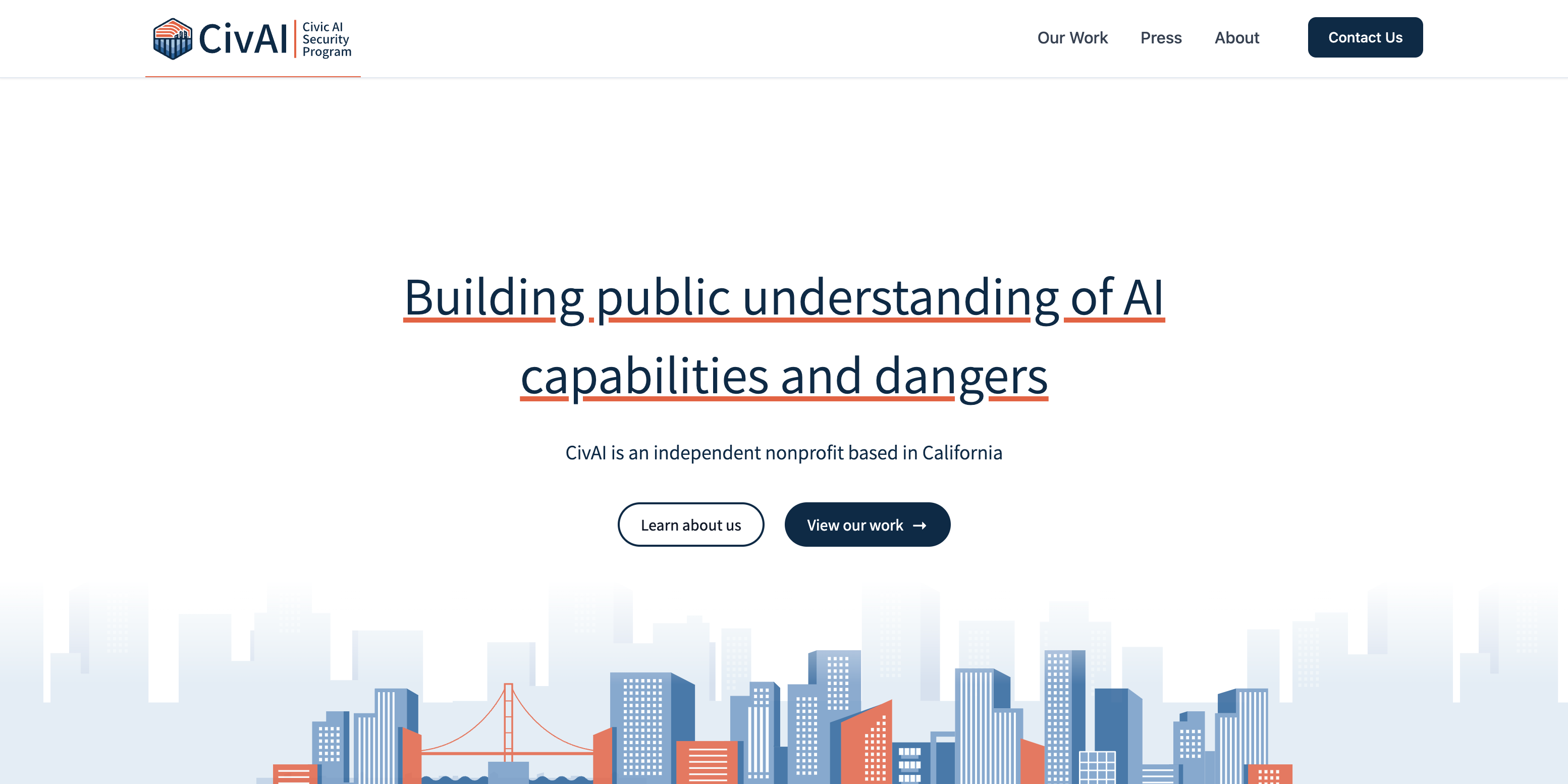Click the headline line 'Building public understanding of AI'
Viewport: 1568px width, 784px height.
(783, 298)
